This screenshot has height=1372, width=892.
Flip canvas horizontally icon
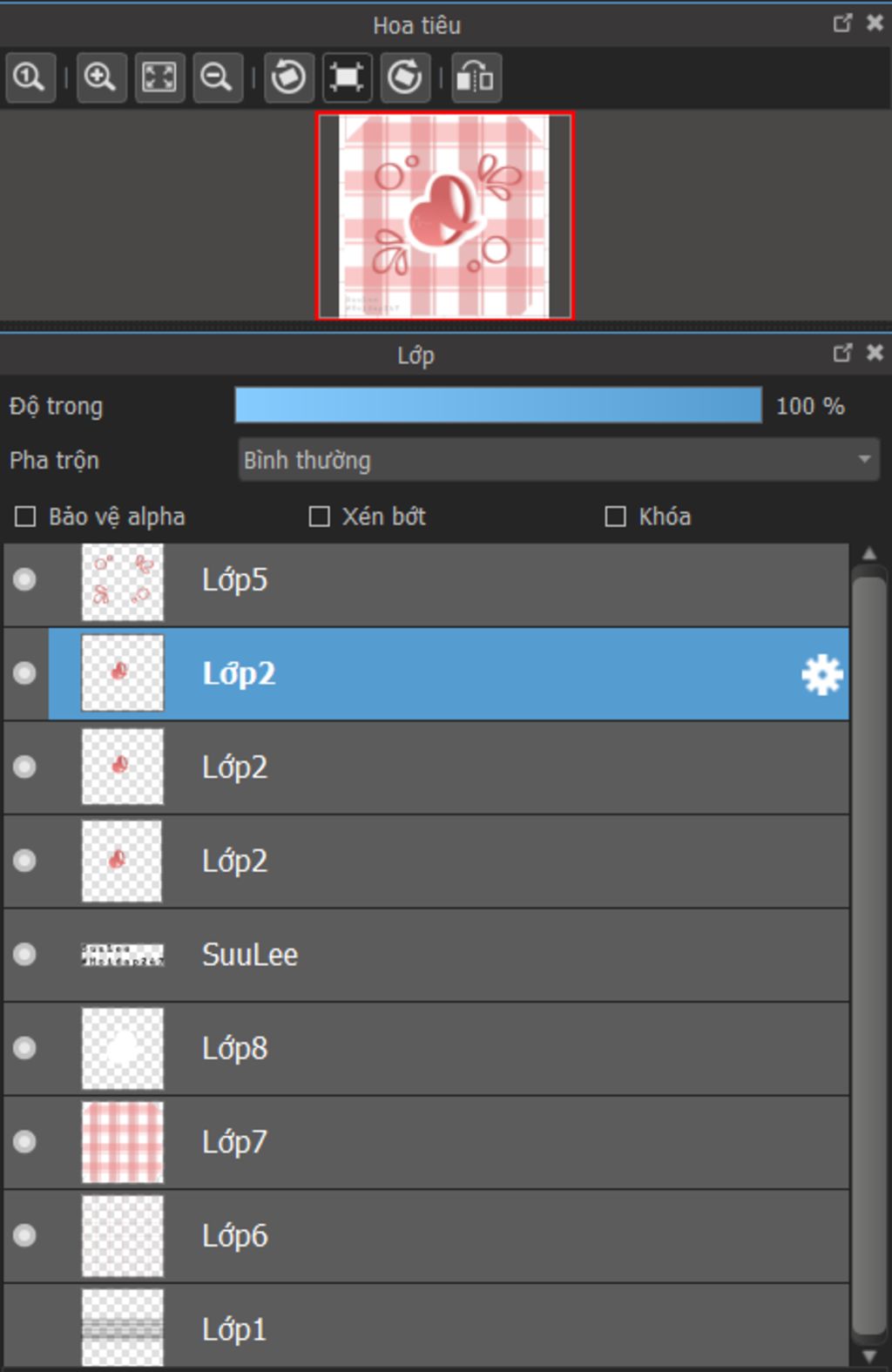tap(476, 78)
